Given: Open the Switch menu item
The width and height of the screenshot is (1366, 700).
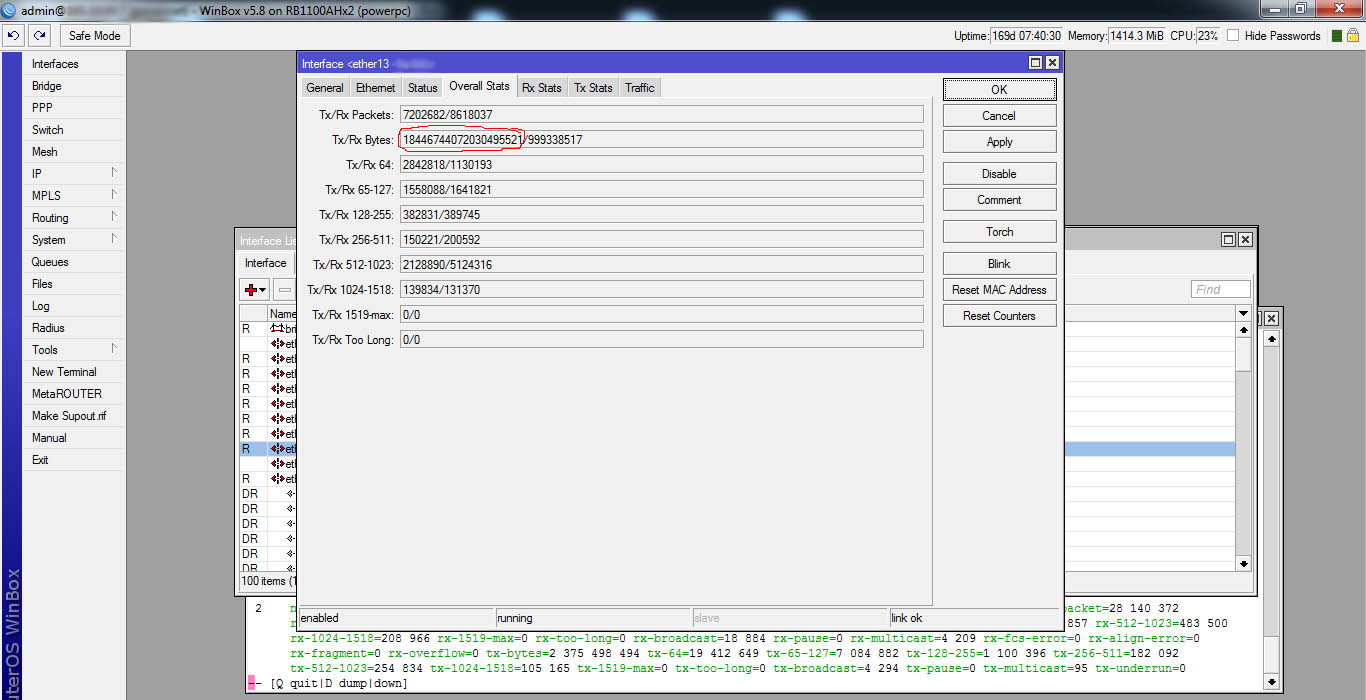Looking at the screenshot, I should coord(75,130).
